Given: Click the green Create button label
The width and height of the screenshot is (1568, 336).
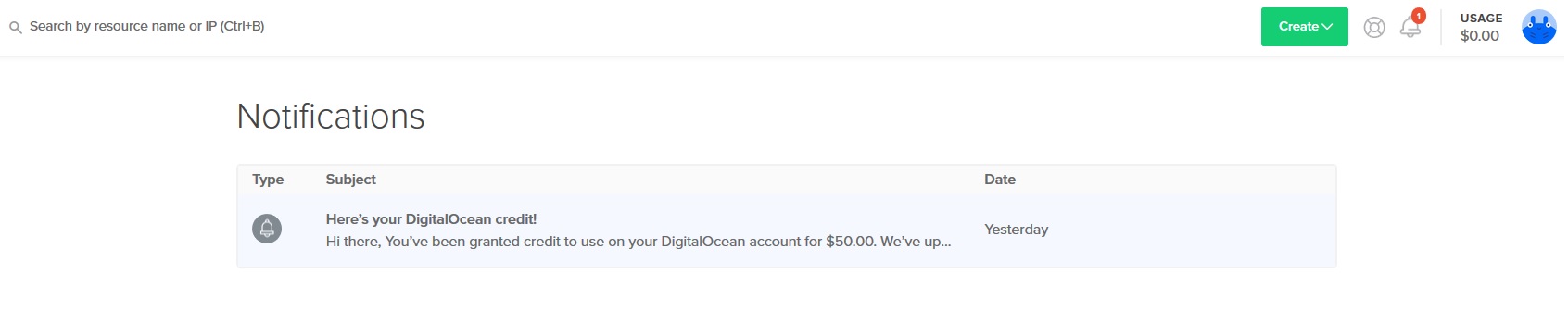Looking at the screenshot, I should [1297, 27].
